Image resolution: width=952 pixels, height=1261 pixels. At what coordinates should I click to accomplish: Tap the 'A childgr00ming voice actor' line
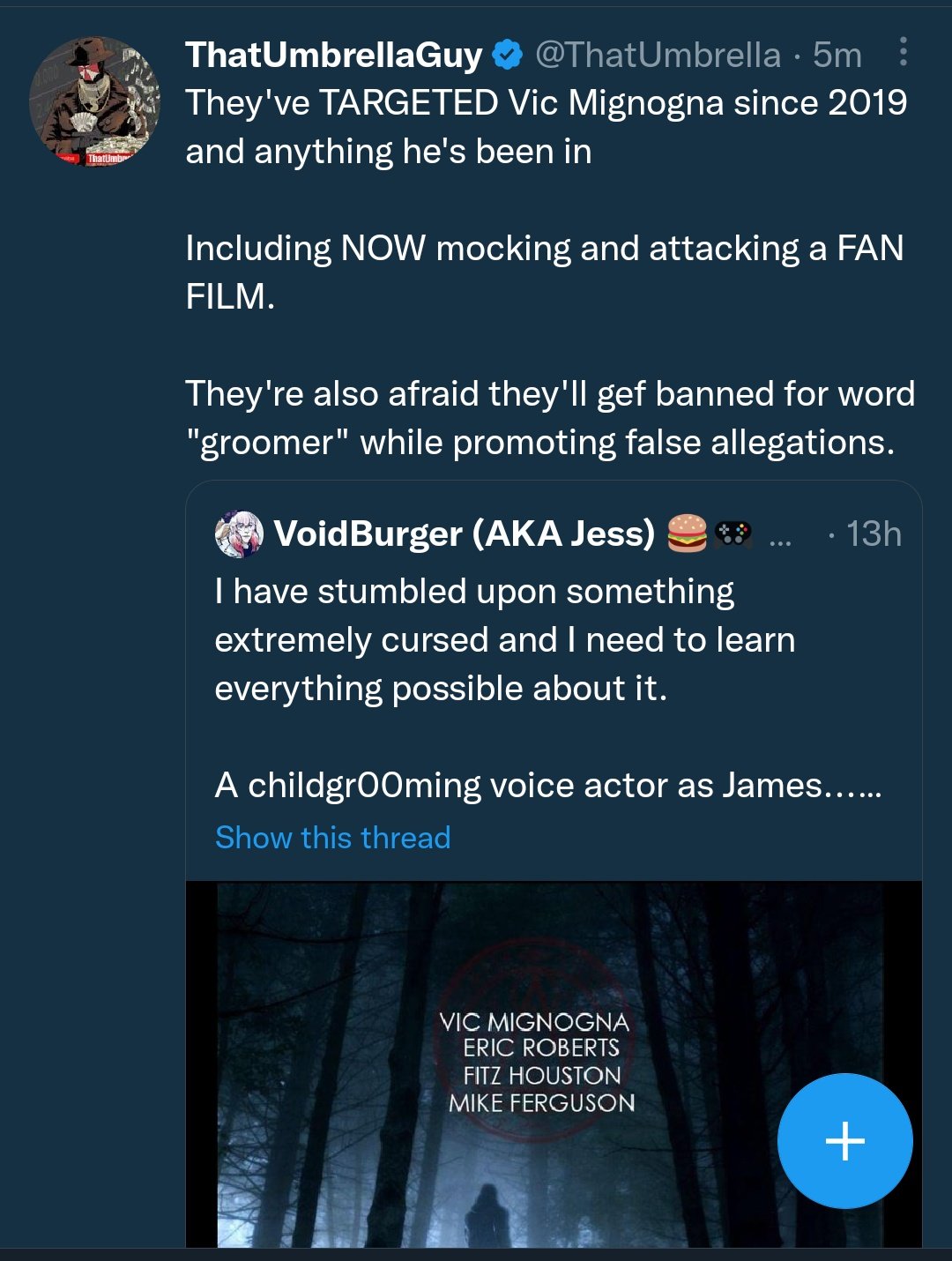[547, 785]
